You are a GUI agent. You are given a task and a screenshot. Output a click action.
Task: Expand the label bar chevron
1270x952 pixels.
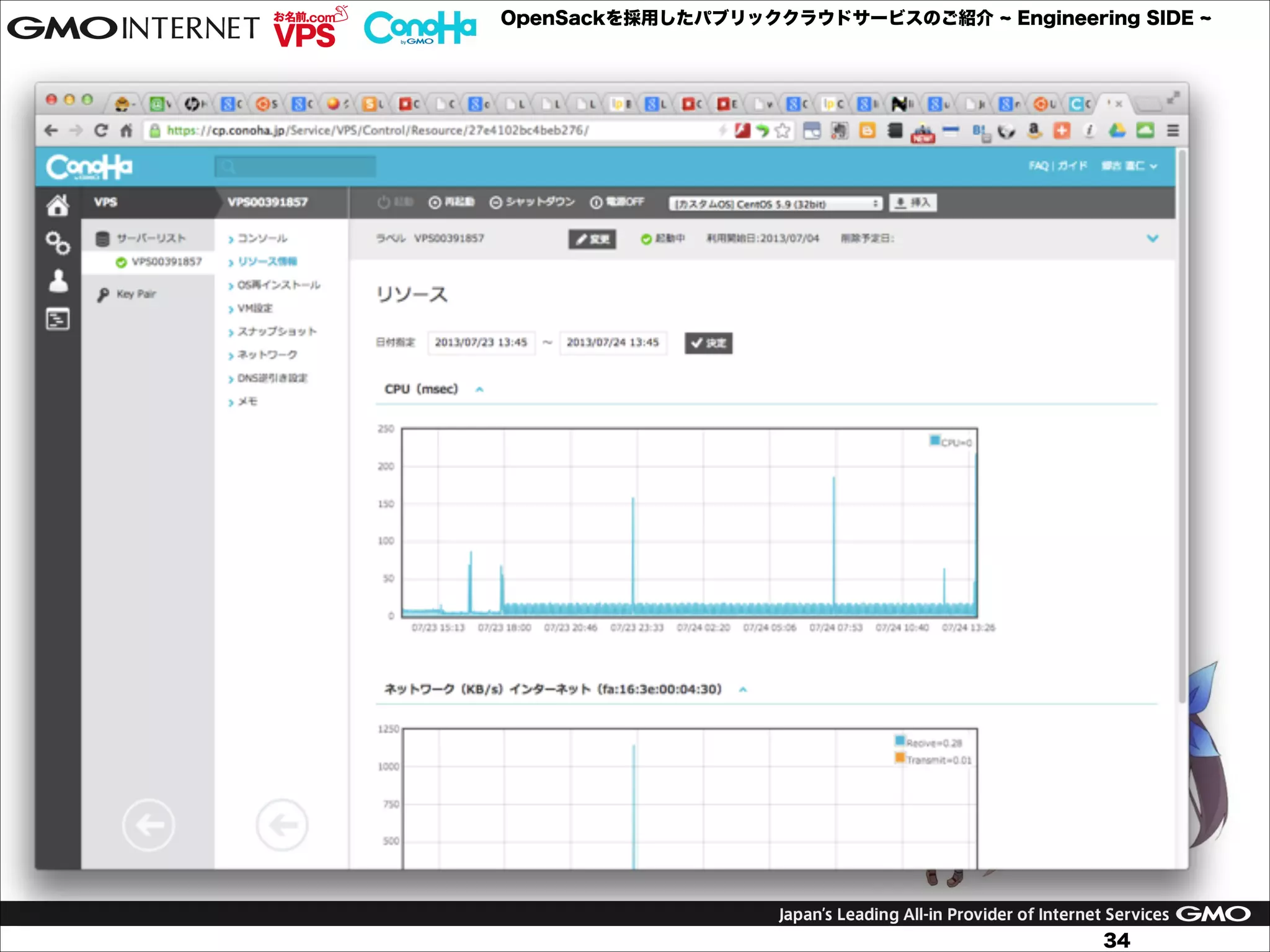click(x=1152, y=239)
